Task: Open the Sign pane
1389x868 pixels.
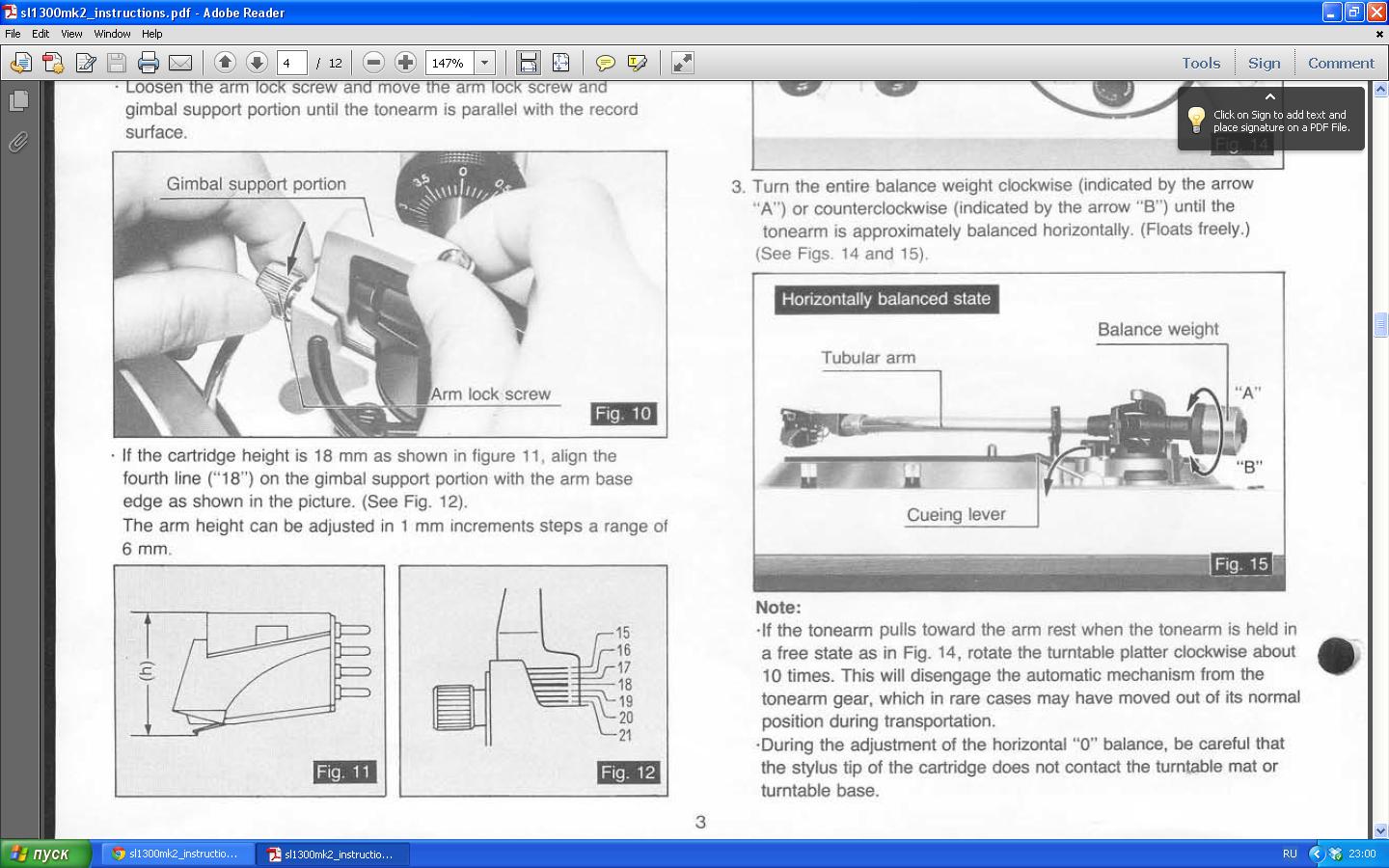Action: click(x=1264, y=63)
